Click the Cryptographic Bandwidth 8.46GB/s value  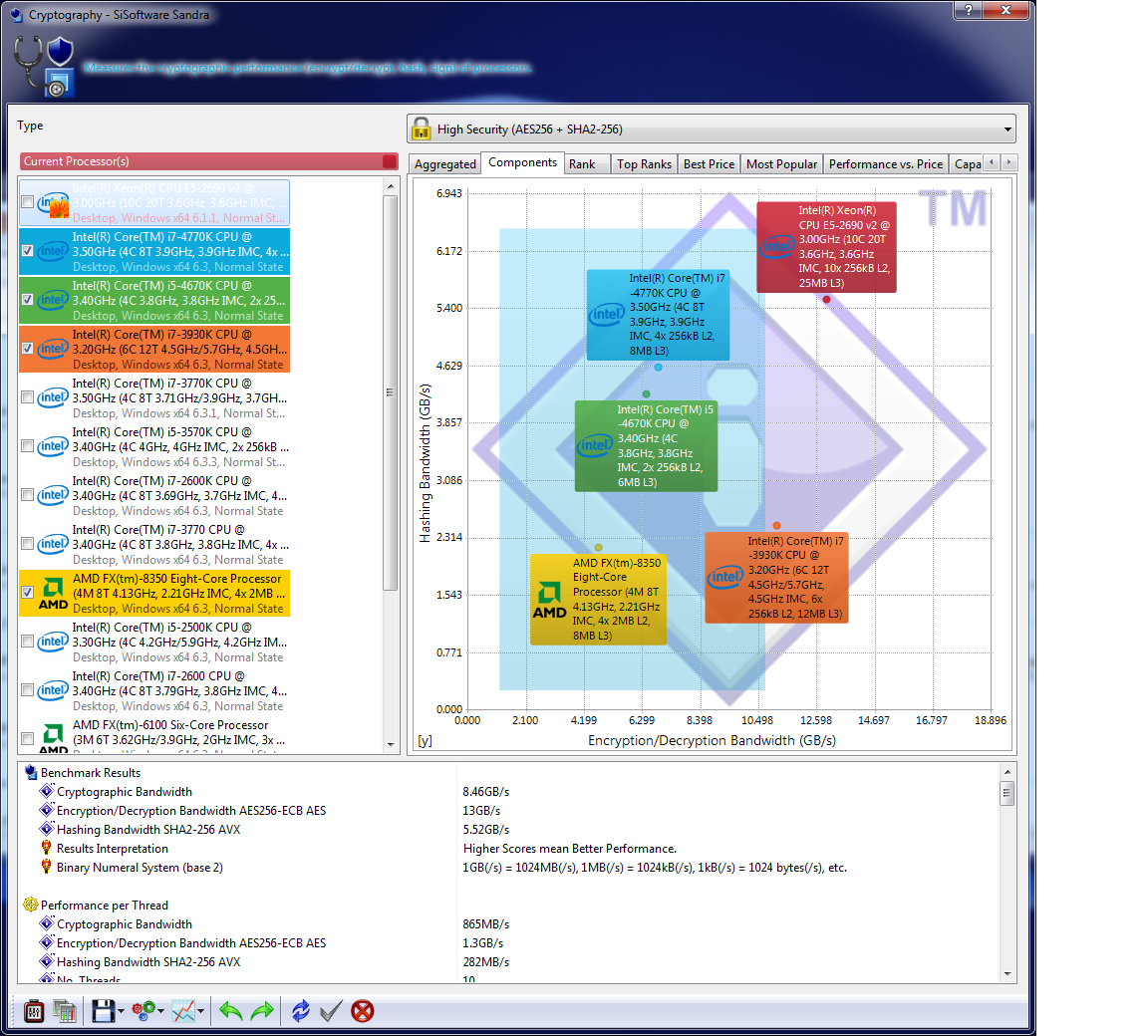(486, 792)
